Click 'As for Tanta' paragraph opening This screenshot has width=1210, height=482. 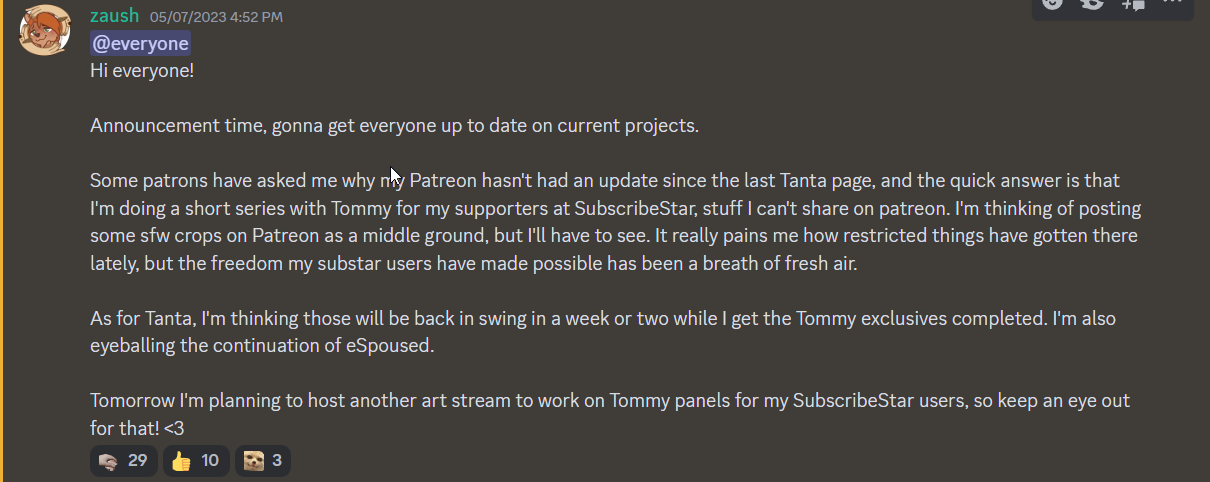[x=142, y=319]
